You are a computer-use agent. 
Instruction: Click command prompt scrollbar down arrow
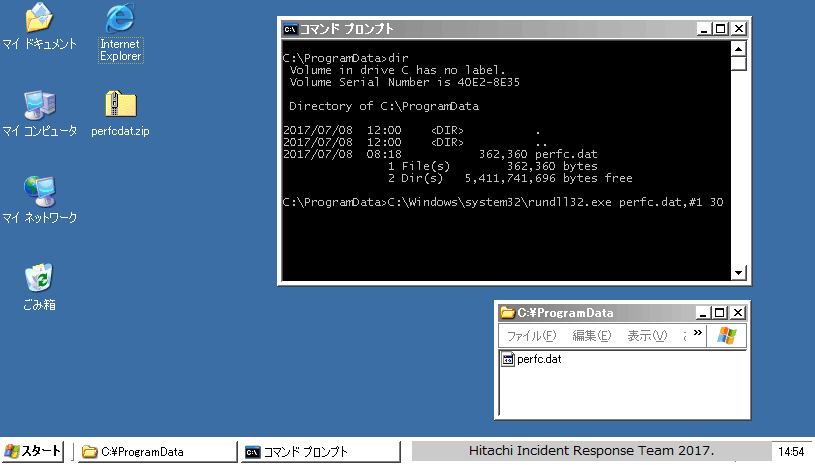pos(739,272)
